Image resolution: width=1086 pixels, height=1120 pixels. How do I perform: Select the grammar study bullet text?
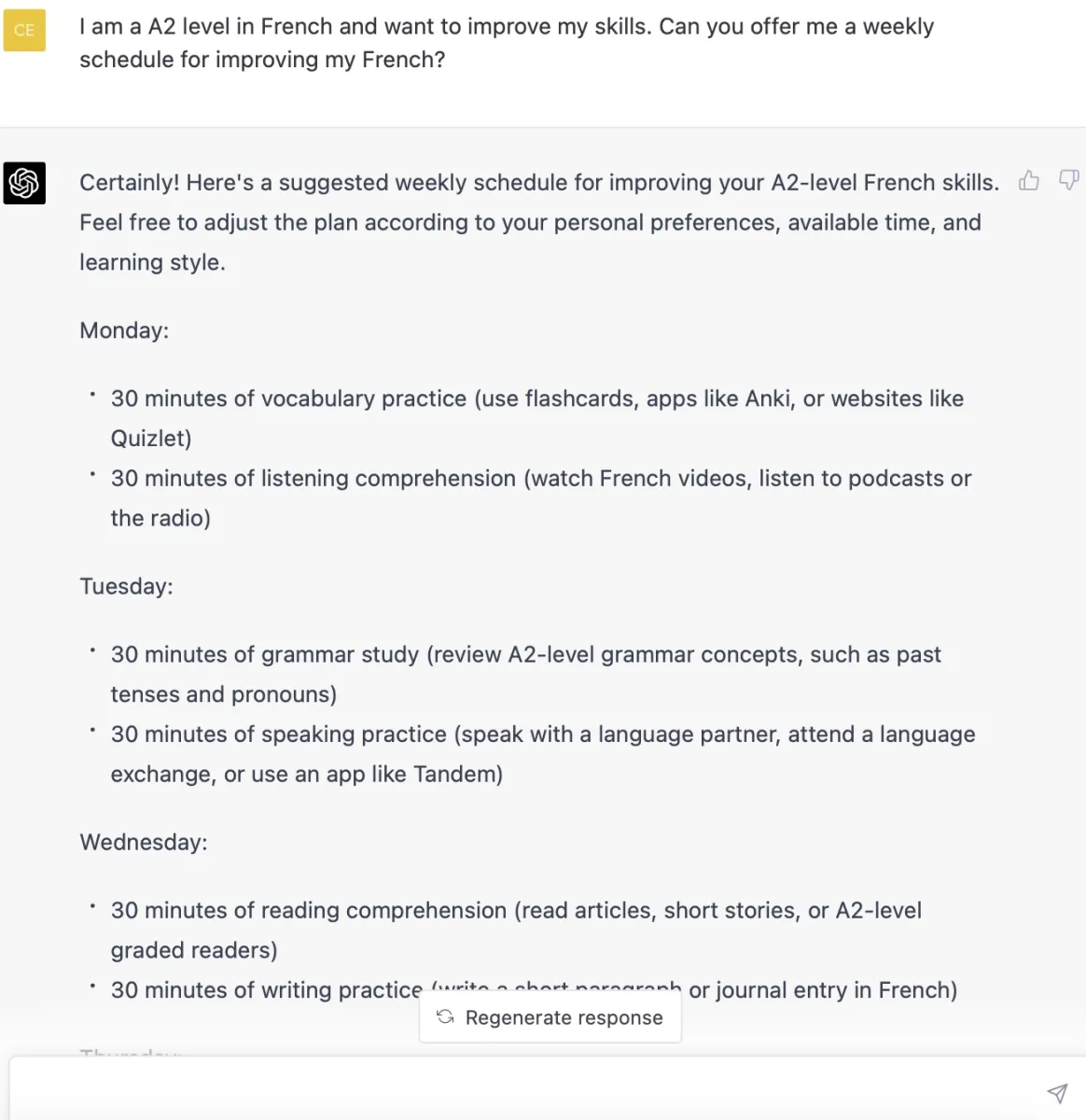pyautogui.click(x=526, y=674)
